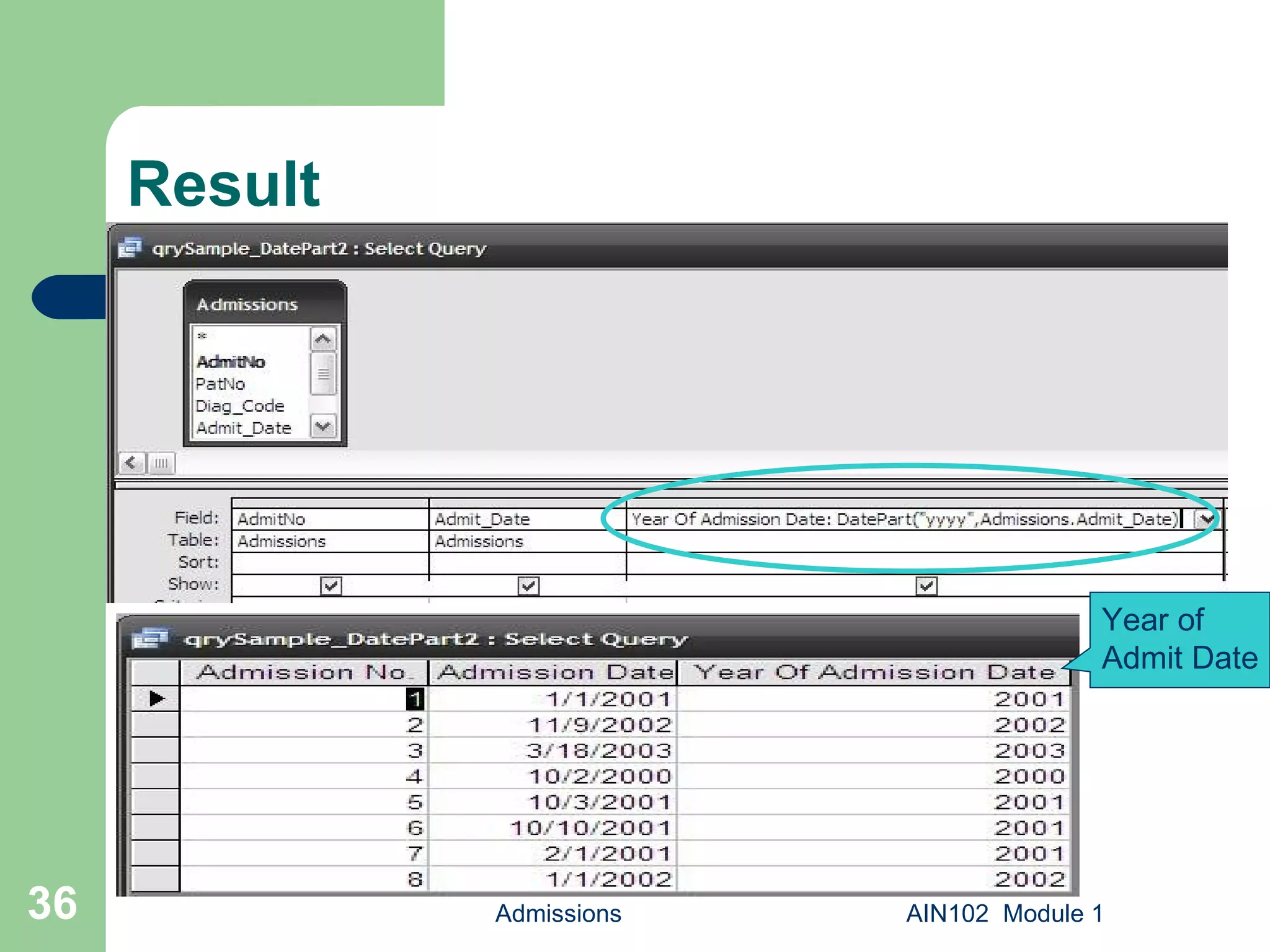Click the row selector for Admission No 3
Image resolution: width=1270 pixels, height=952 pixels.
point(155,751)
